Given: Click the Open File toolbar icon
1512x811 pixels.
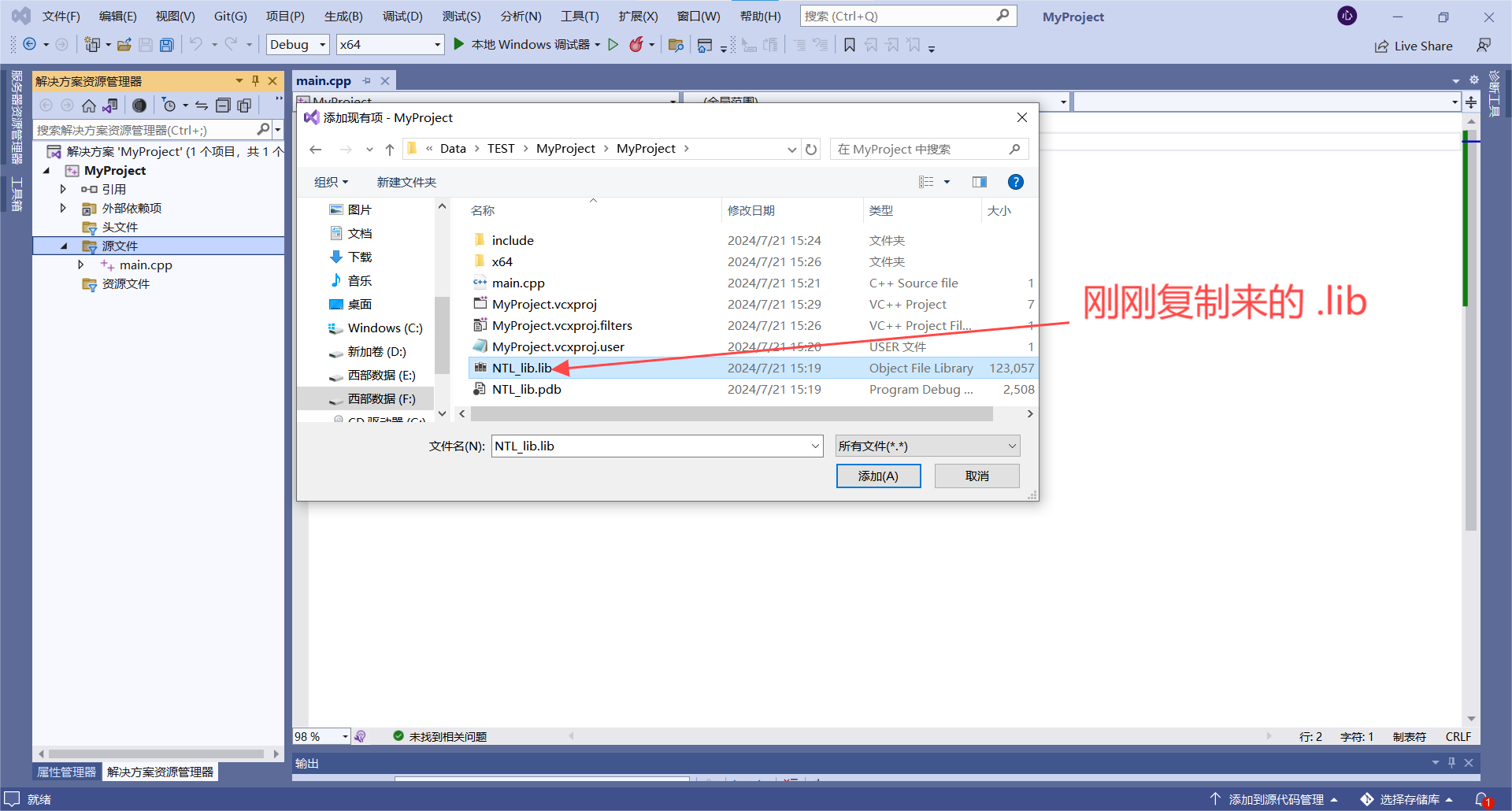Looking at the screenshot, I should pyautogui.click(x=124, y=45).
